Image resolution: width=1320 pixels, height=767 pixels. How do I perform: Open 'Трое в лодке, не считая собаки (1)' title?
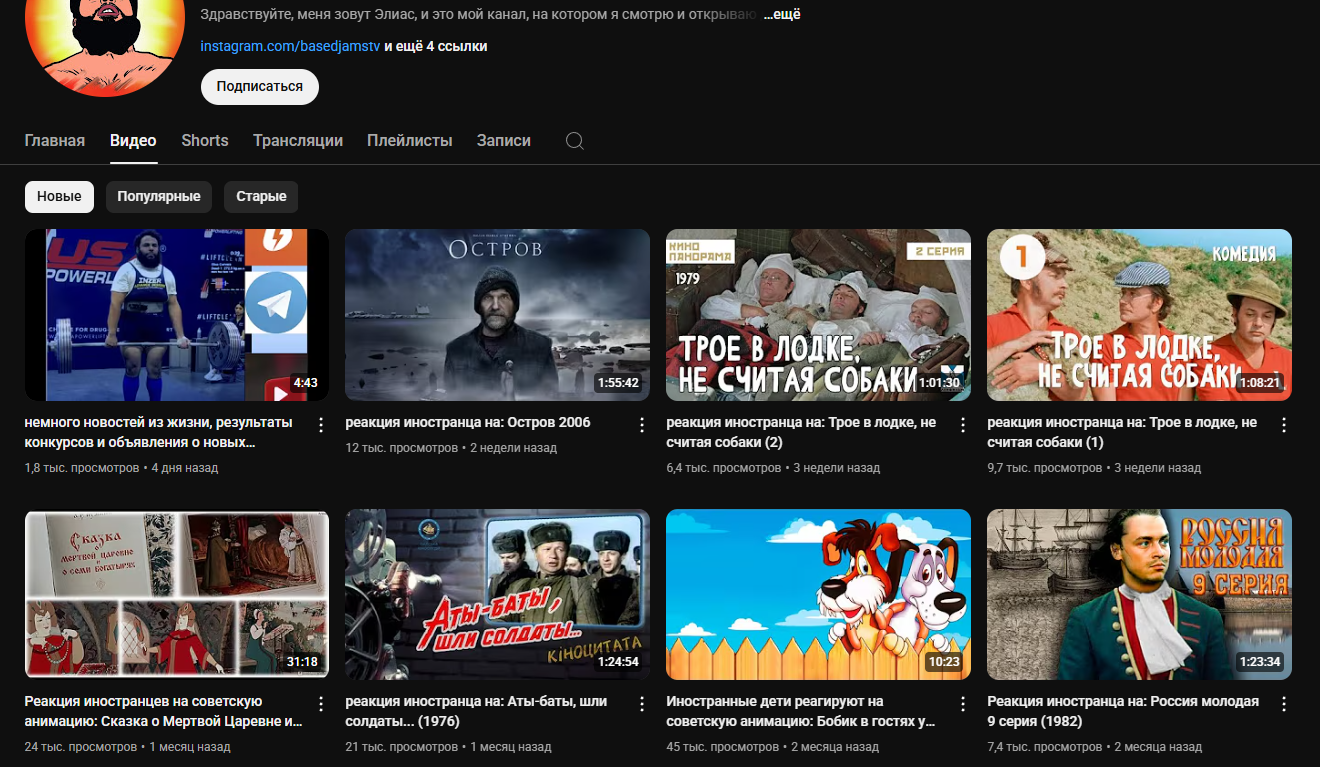tap(1122, 432)
